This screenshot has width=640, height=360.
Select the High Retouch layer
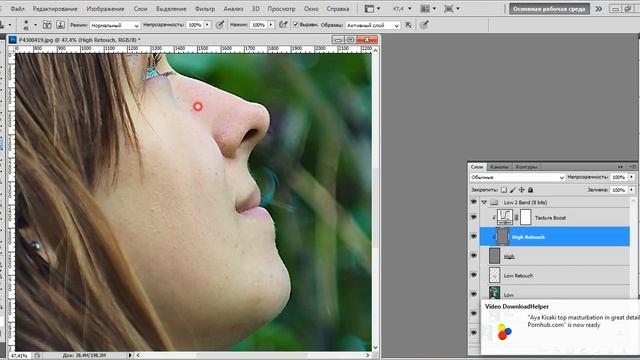click(x=555, y=237)
